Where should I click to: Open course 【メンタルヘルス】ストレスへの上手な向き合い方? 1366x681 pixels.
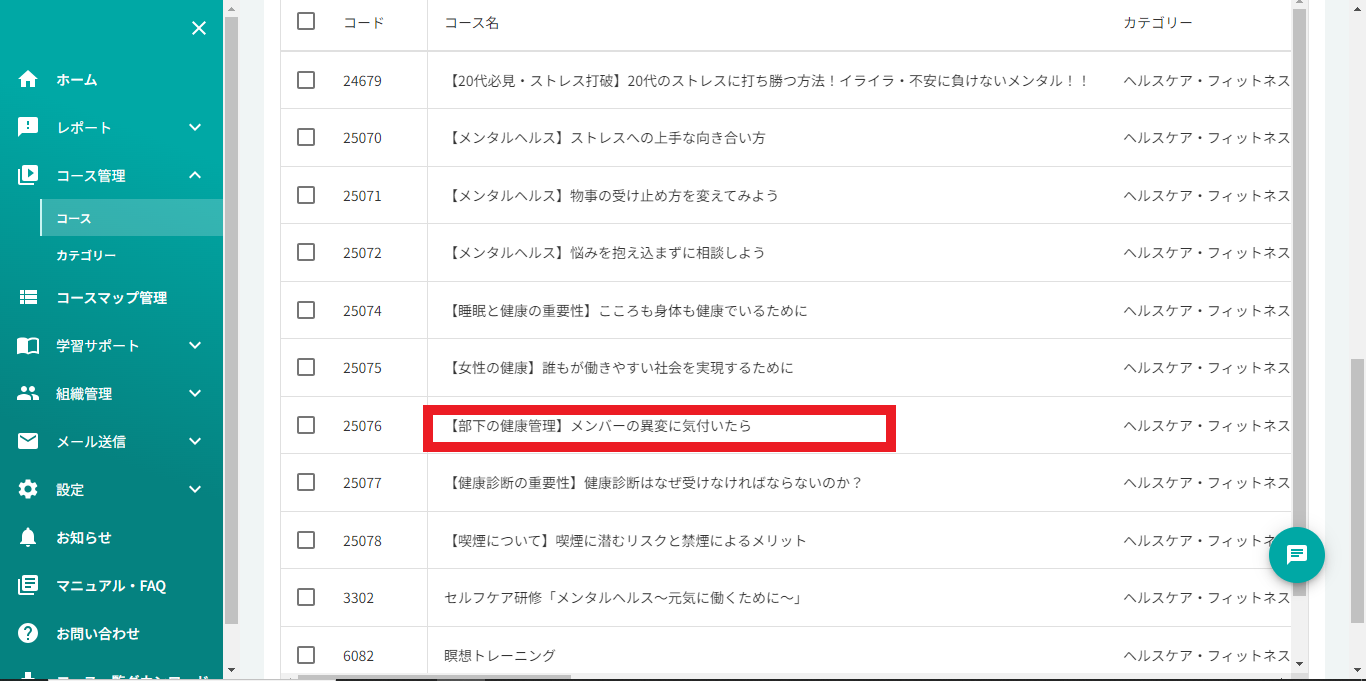pyautogui.click(x=604, y=138)
